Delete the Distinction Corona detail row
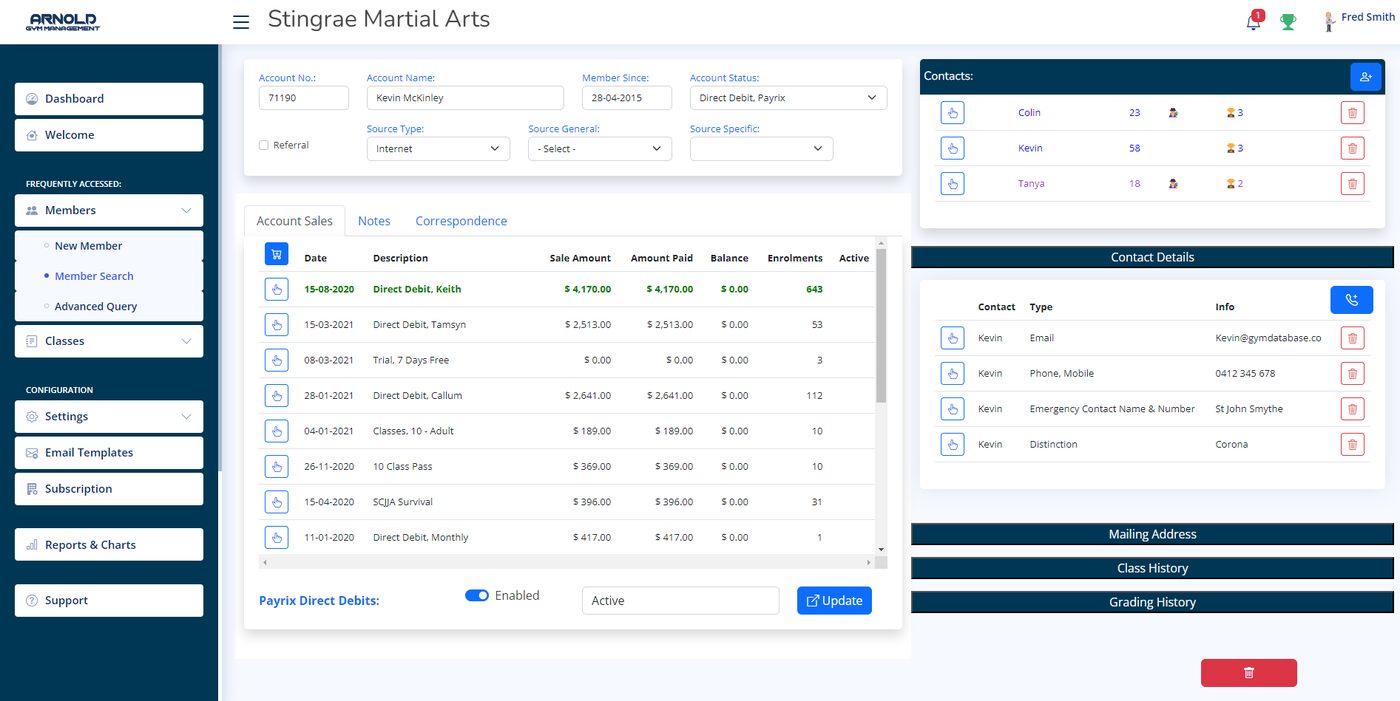This screenshot has width=1400, height=701. click(x=1352, y=444)
